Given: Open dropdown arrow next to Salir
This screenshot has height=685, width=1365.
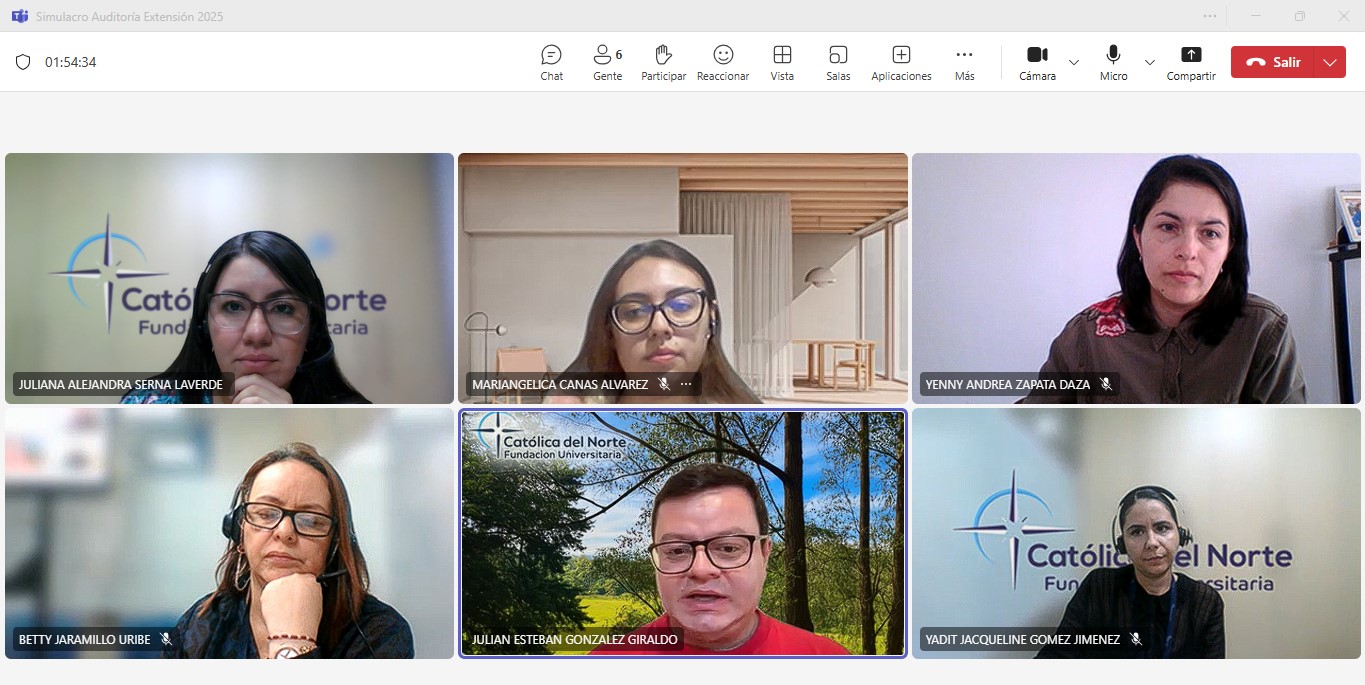Looking at the screenshot, I should [x=1330, y=62].
